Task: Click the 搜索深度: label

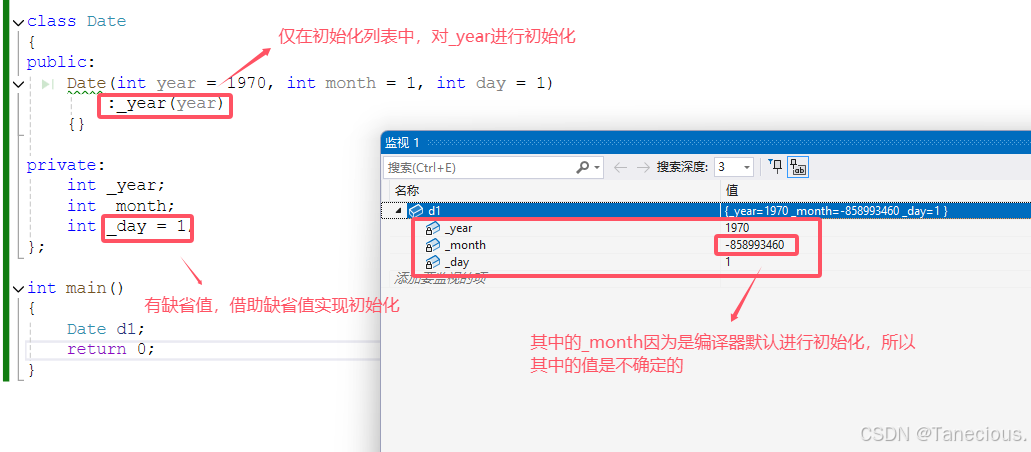Action: coord(682,167)
